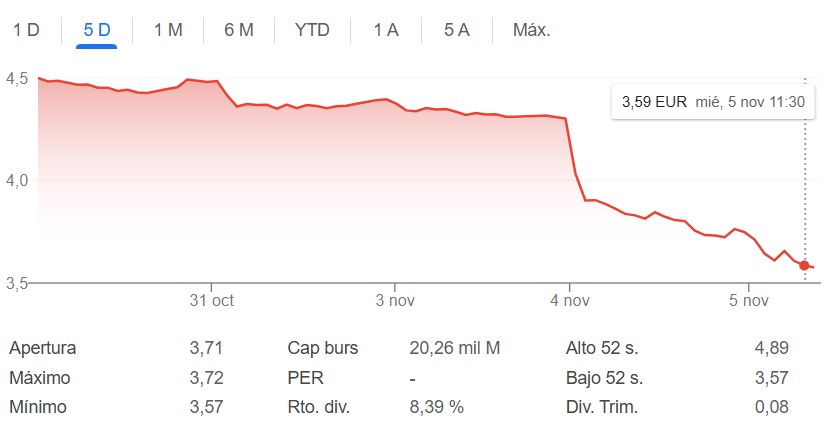Screen dimensions: 826x437
Task: Click the 3 nov date axis label
Action: click(x=395, y=300)
